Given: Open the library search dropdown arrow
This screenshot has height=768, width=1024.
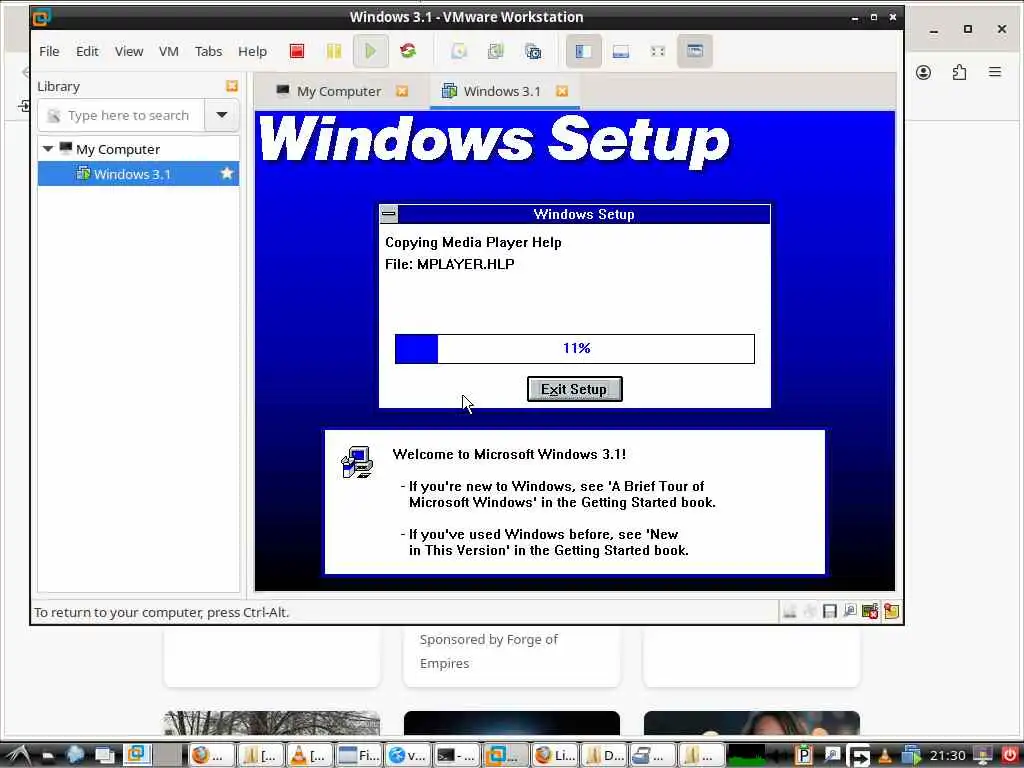Looking at the screenshot, I should [221, 116].
